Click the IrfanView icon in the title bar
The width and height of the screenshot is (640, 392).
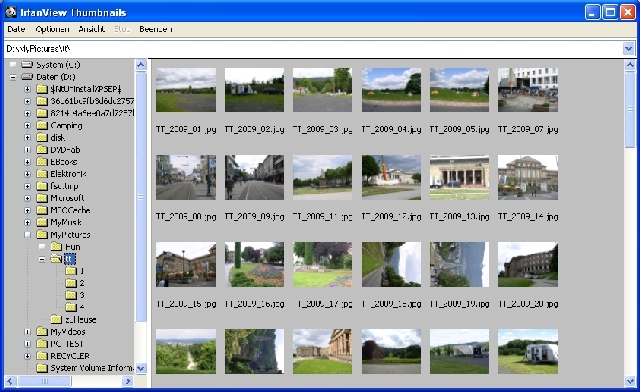point(11,12)
